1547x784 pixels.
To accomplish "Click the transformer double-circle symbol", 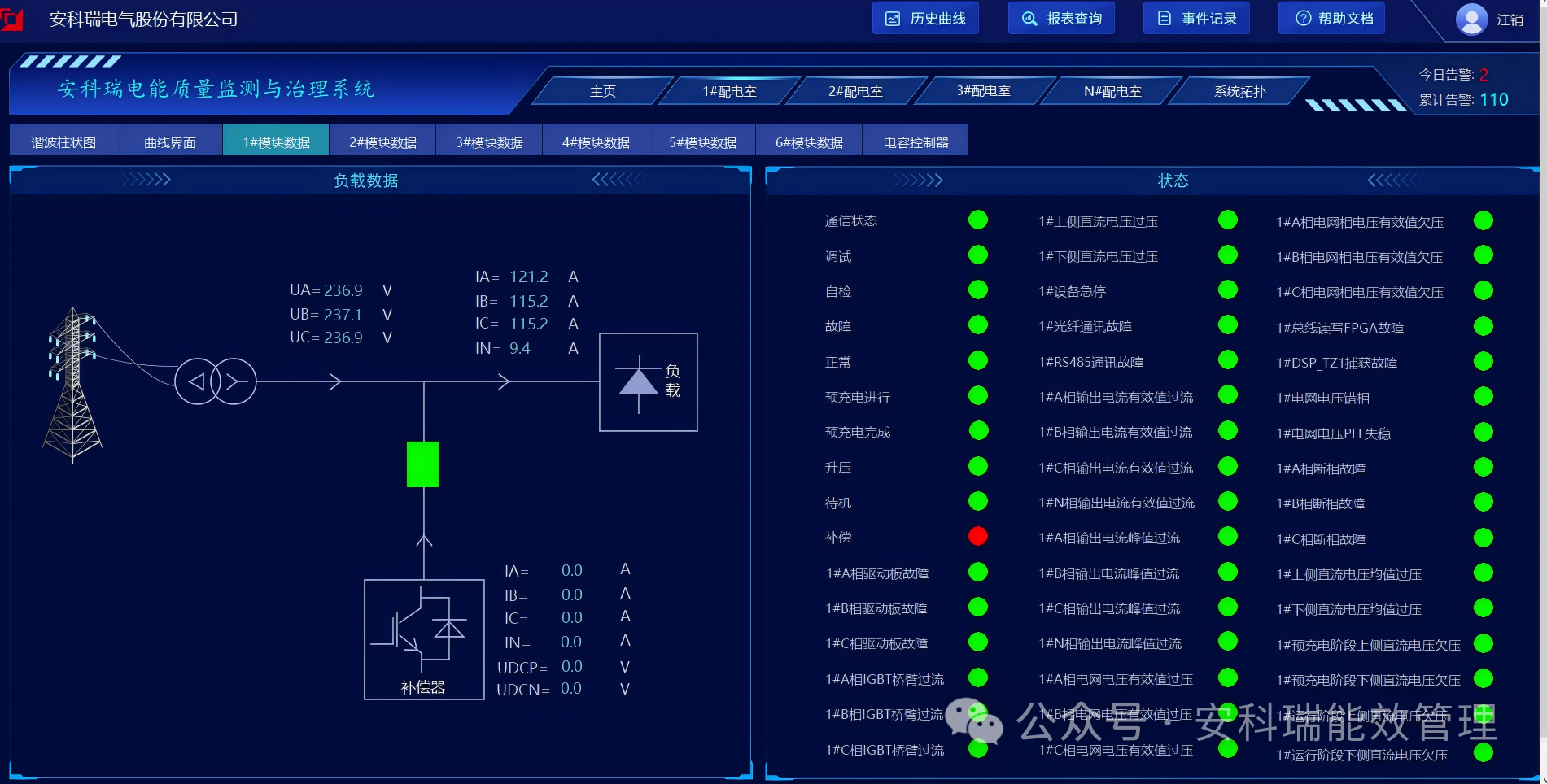I will [x=216, y=381].
